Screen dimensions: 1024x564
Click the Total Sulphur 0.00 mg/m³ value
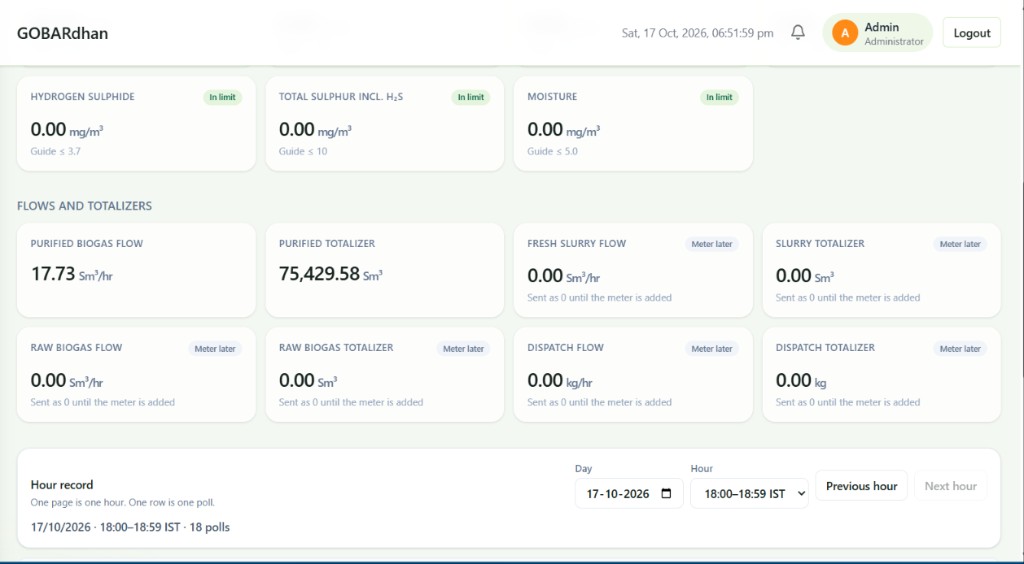click(315, 130)
